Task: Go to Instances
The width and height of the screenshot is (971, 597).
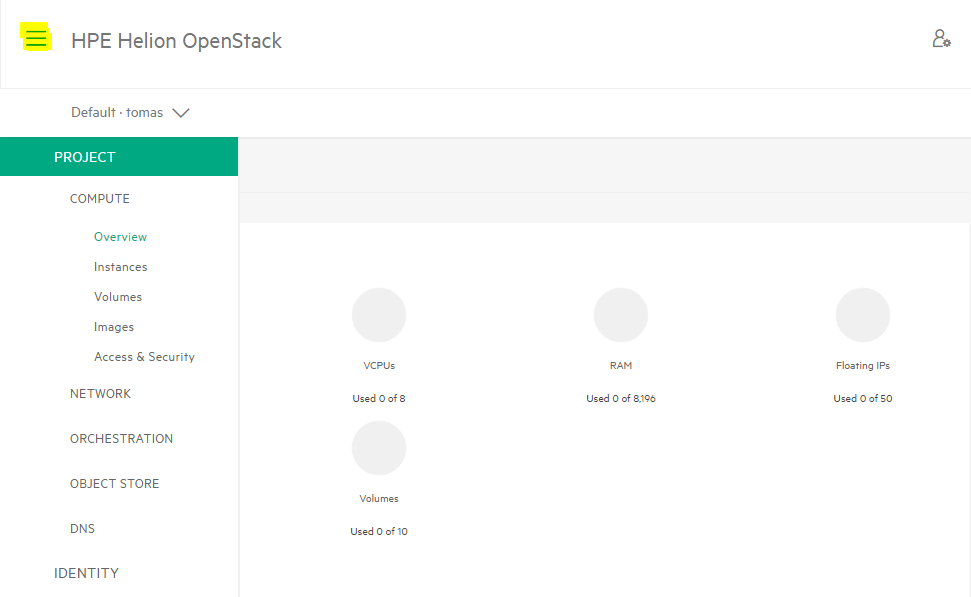Action: click(x=120, y=267)
